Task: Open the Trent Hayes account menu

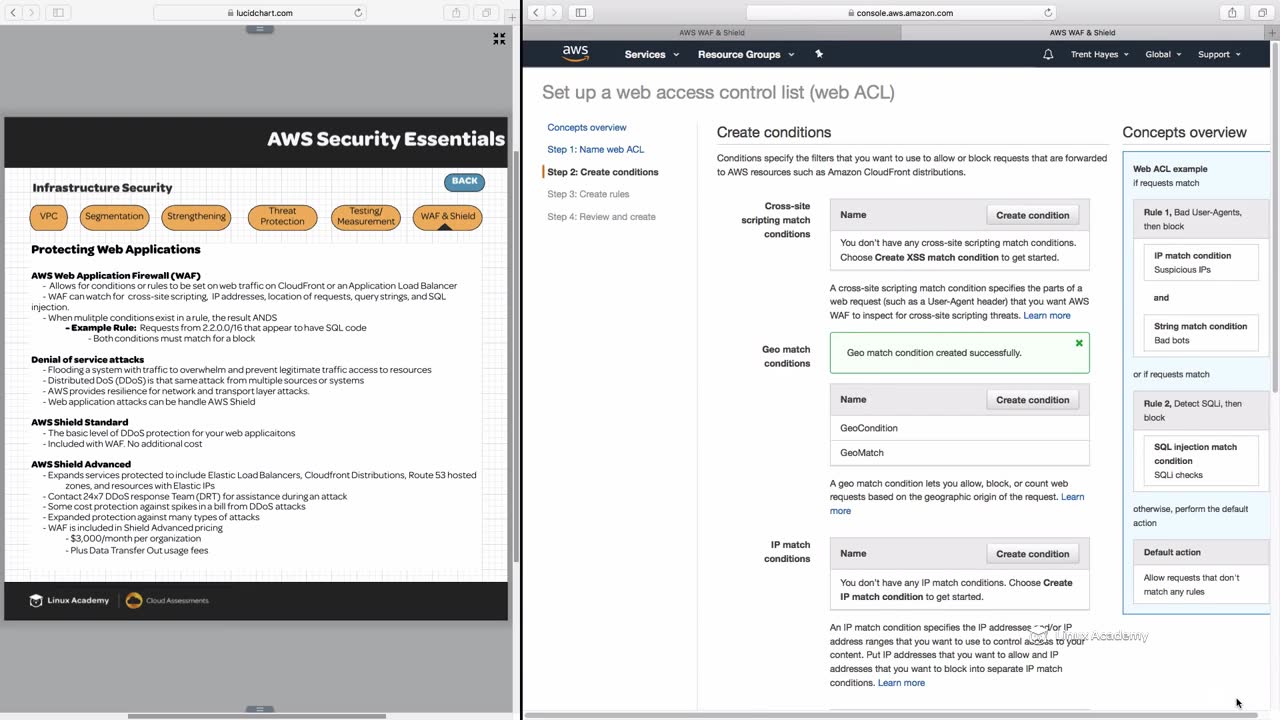Action: coord(1100,54)
